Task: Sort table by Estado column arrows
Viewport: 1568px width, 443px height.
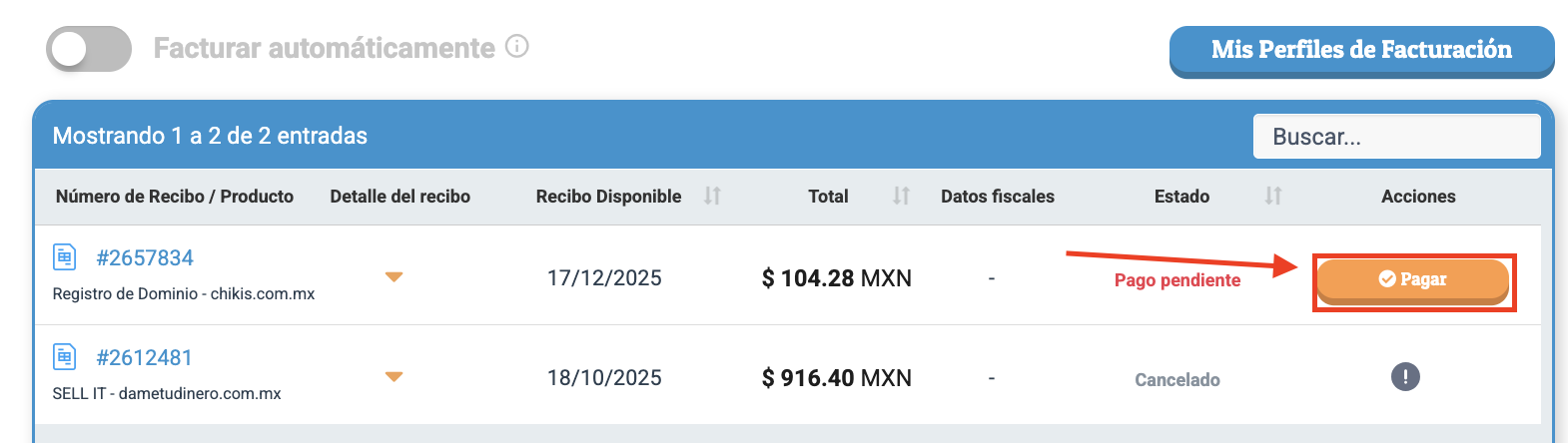Action: click(x=1272, y=196)
